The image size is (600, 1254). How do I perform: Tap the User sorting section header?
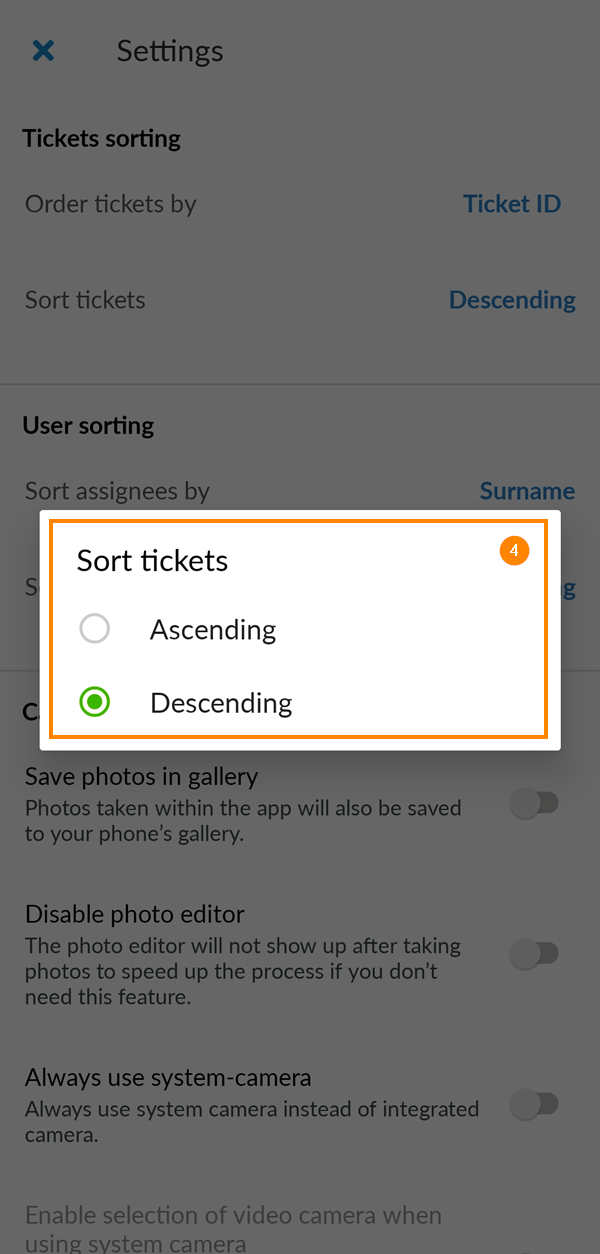tap(88, 425)
